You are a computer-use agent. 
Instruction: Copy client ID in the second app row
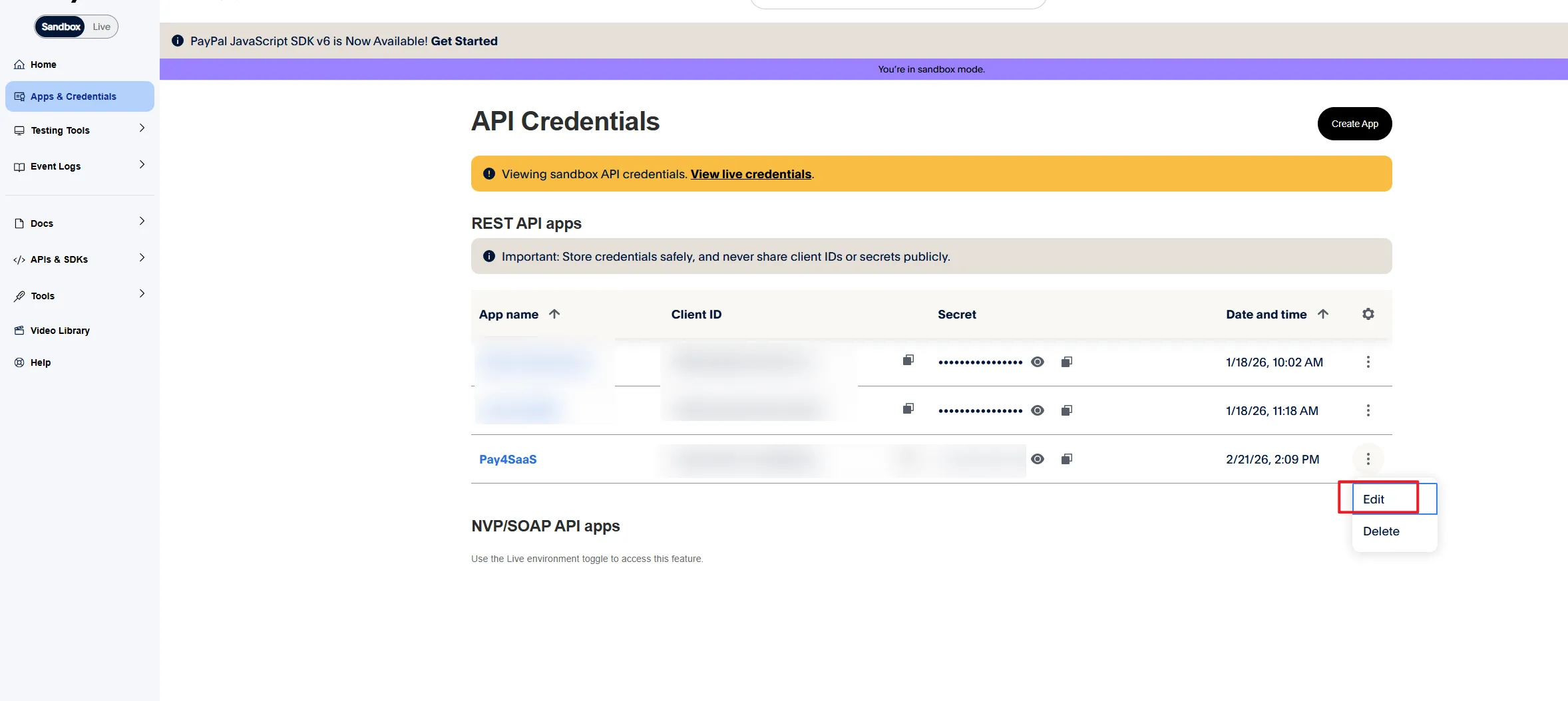(908, 408)
